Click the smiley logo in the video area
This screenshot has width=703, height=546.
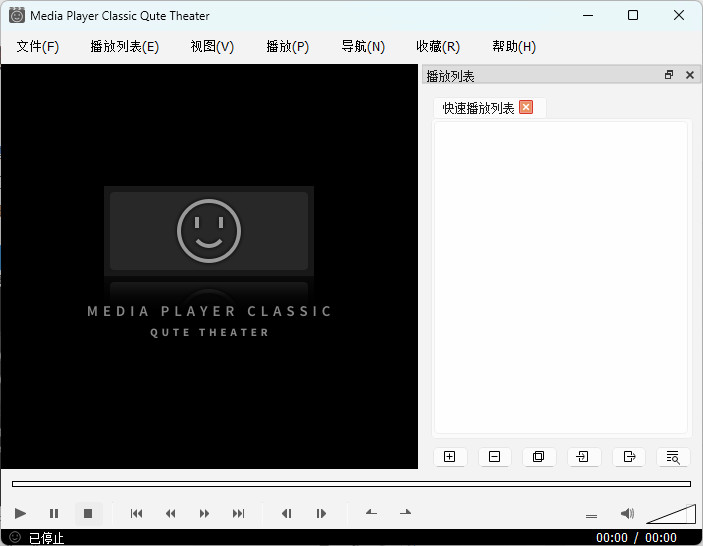pos(209,230)
